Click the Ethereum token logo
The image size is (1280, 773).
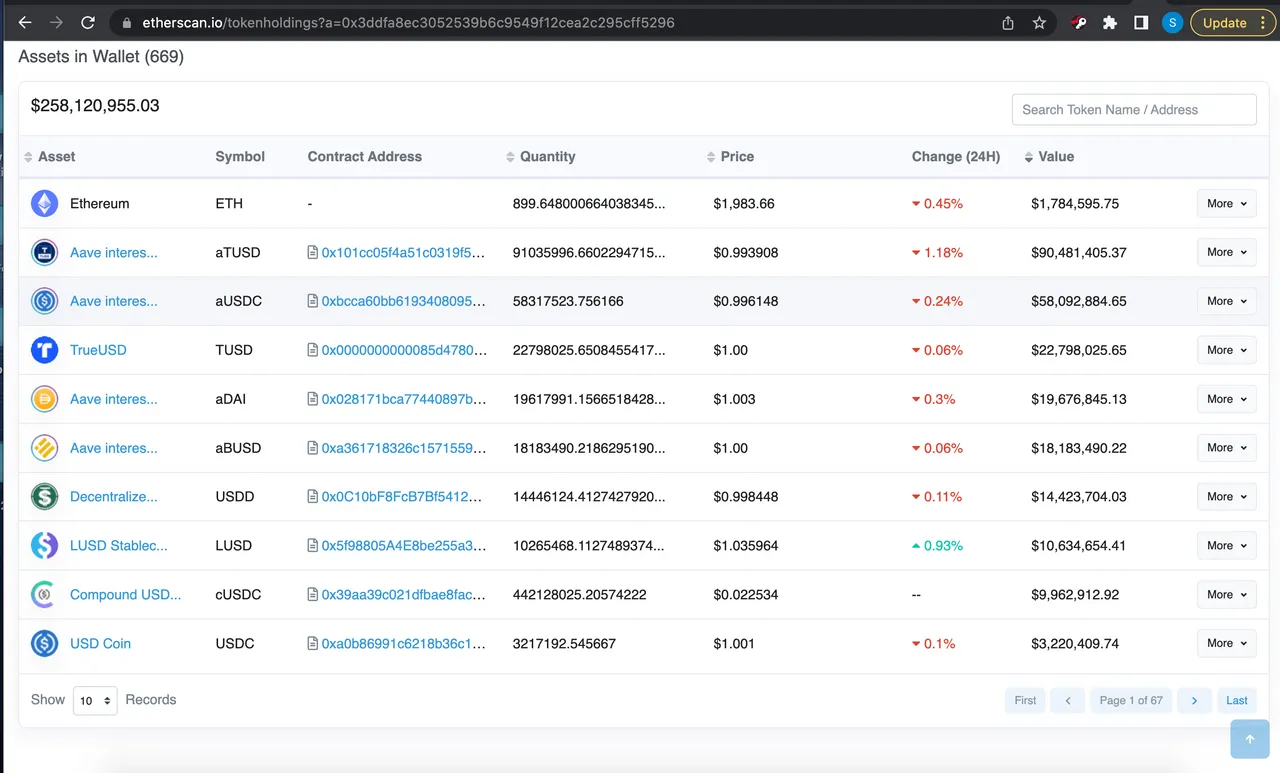tap(44, 204)
